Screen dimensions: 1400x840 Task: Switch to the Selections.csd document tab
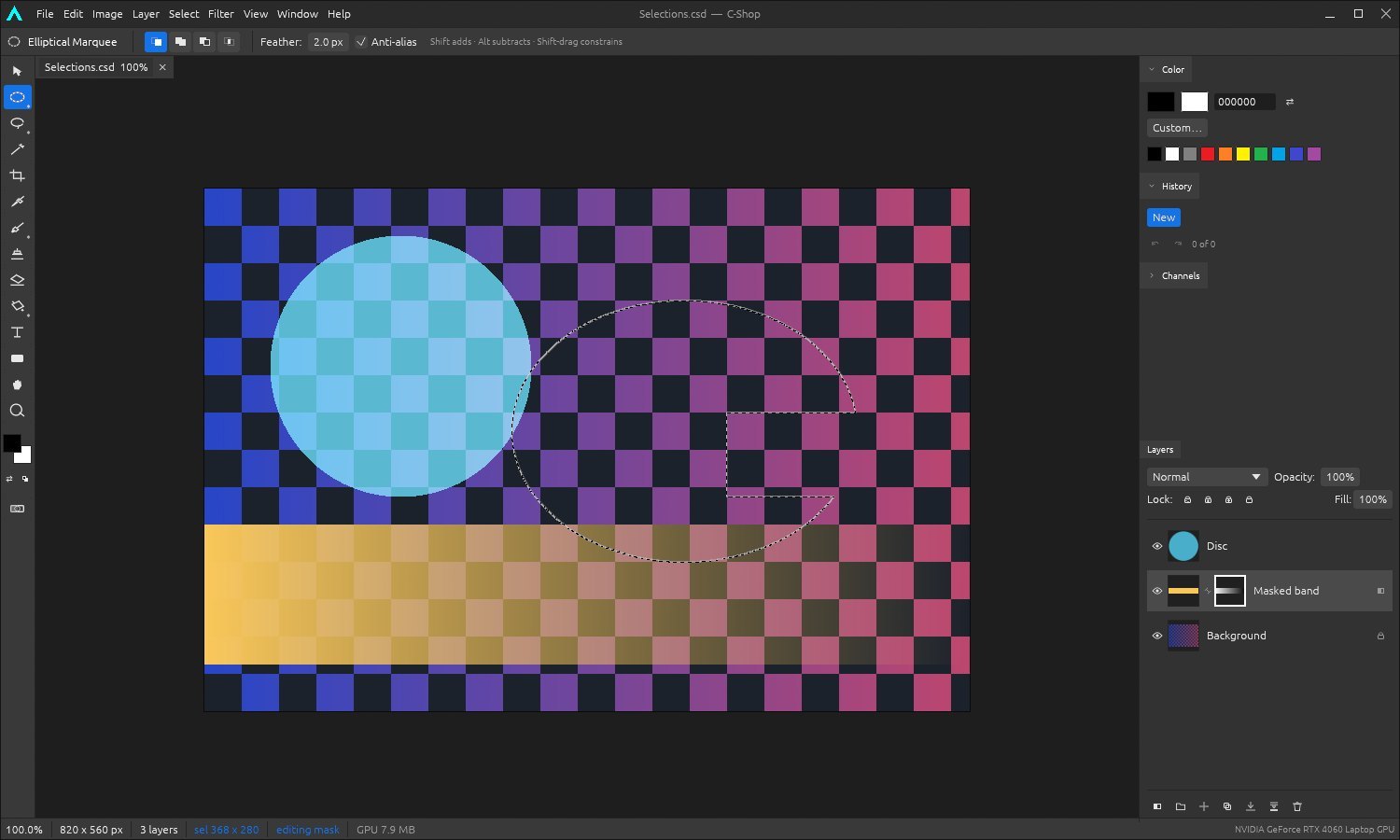pos(96,67)
